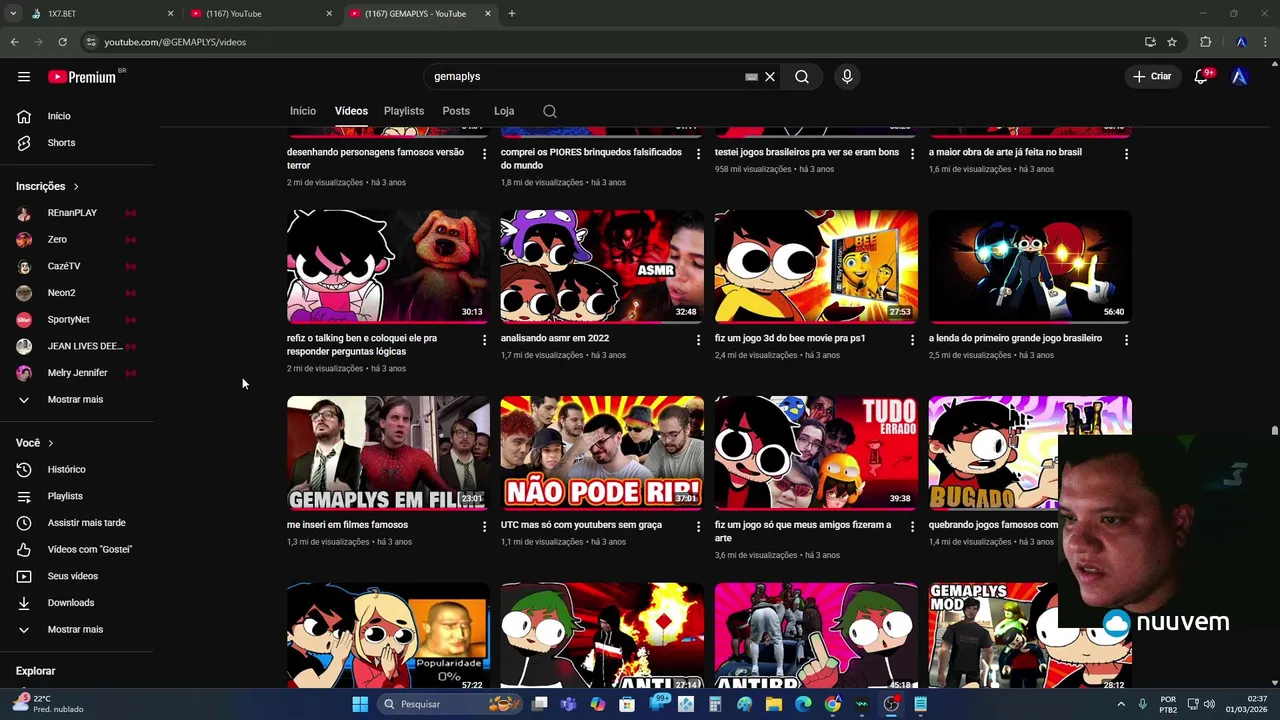Screen dimensions: 1280x720
Task: Open options for "me inseri em filmes famosos"
Action: 484,526
